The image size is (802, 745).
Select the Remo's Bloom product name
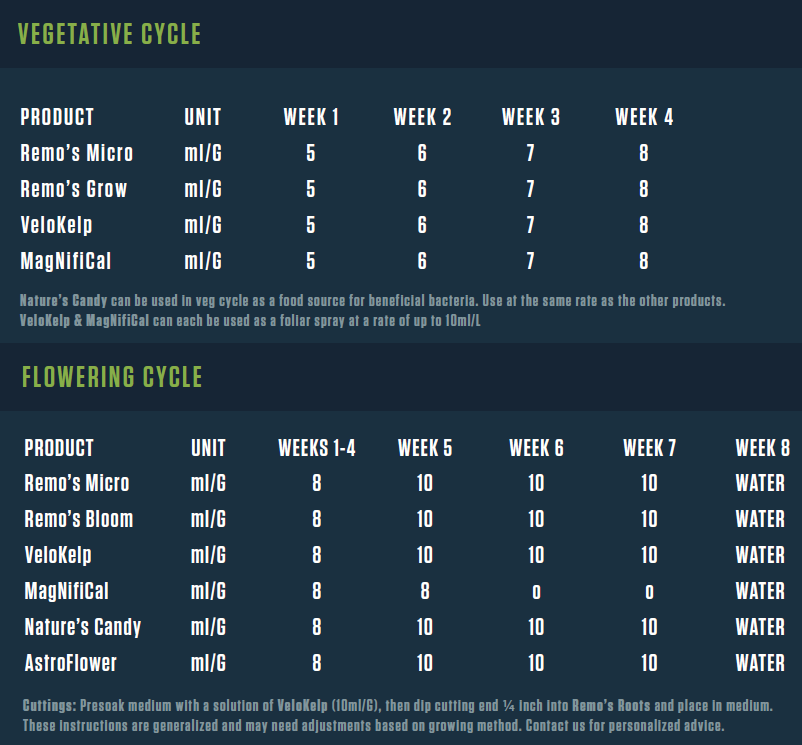click(x=78, y=519)
